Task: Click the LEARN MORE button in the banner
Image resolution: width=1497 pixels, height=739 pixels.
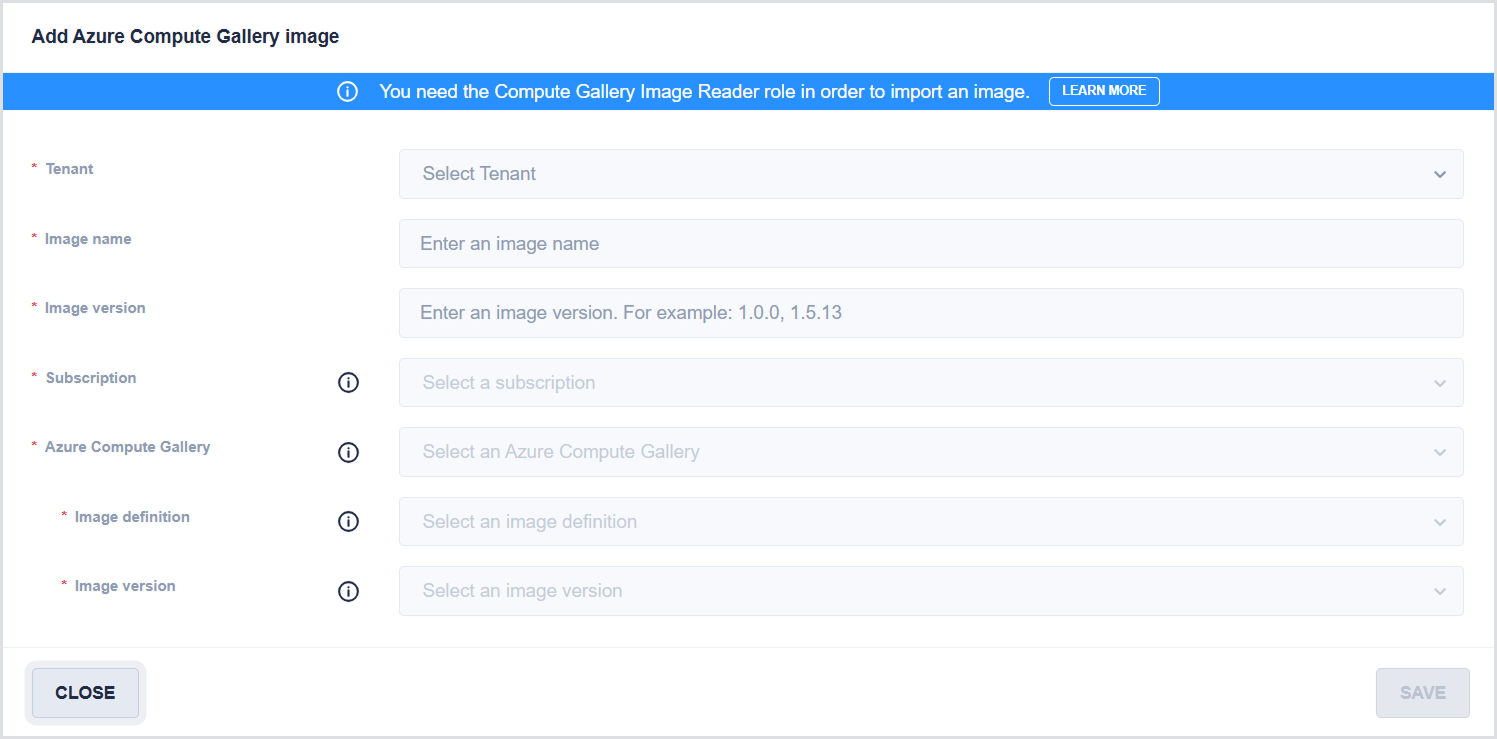Action: [x=1103, y=91]
